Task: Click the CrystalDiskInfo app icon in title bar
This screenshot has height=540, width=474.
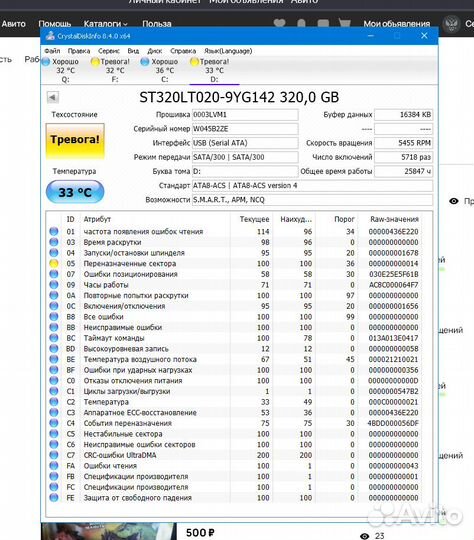Action: [x=50, y=36]
